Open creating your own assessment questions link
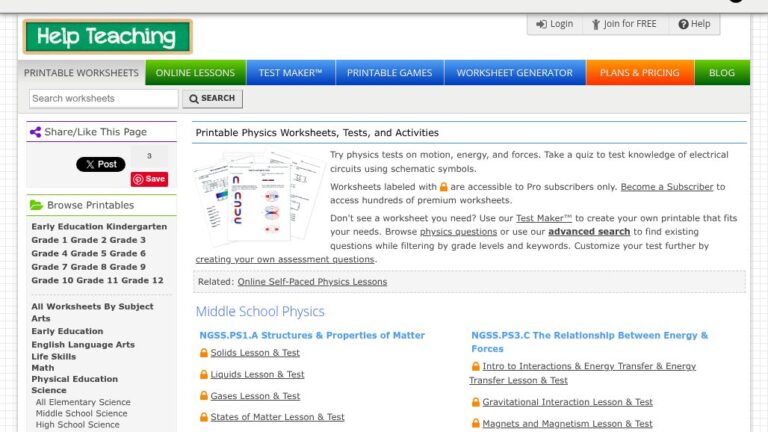Viewport: 768px width, 432px height. click(285, 259)
